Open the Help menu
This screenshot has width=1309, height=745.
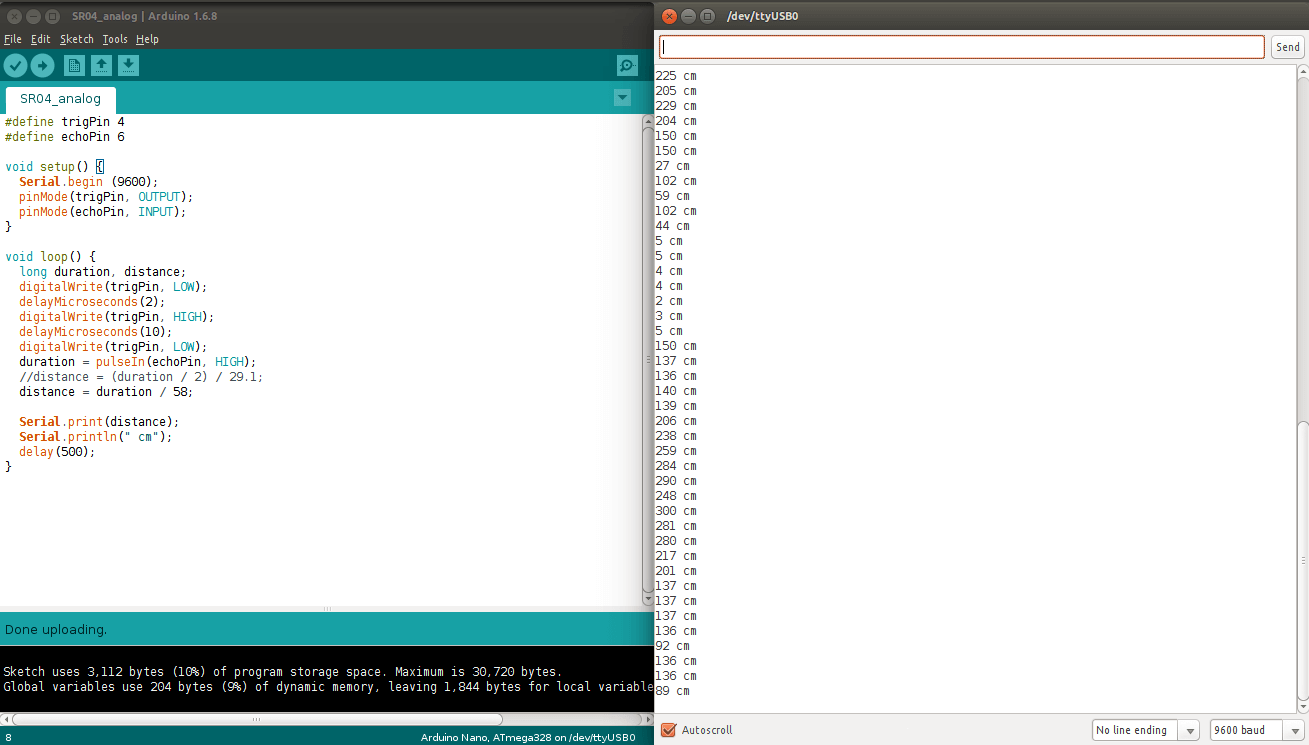147,39
